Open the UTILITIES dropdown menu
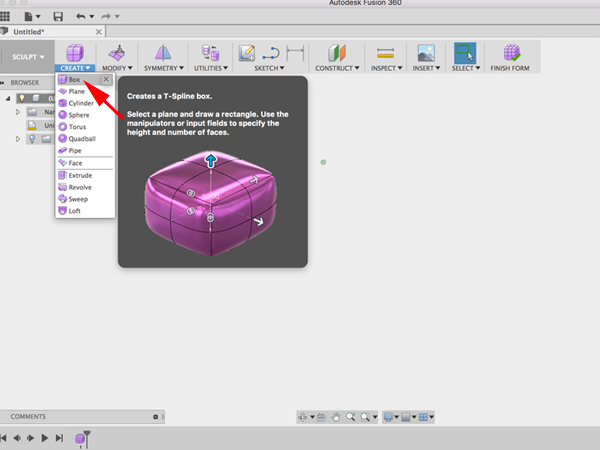 coord(211,68)
